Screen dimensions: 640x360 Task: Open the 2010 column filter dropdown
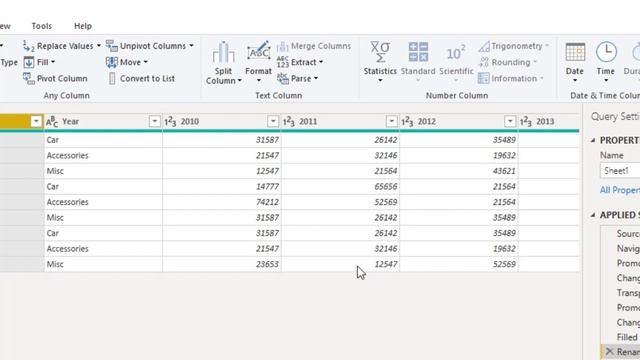tap(273, 121)
